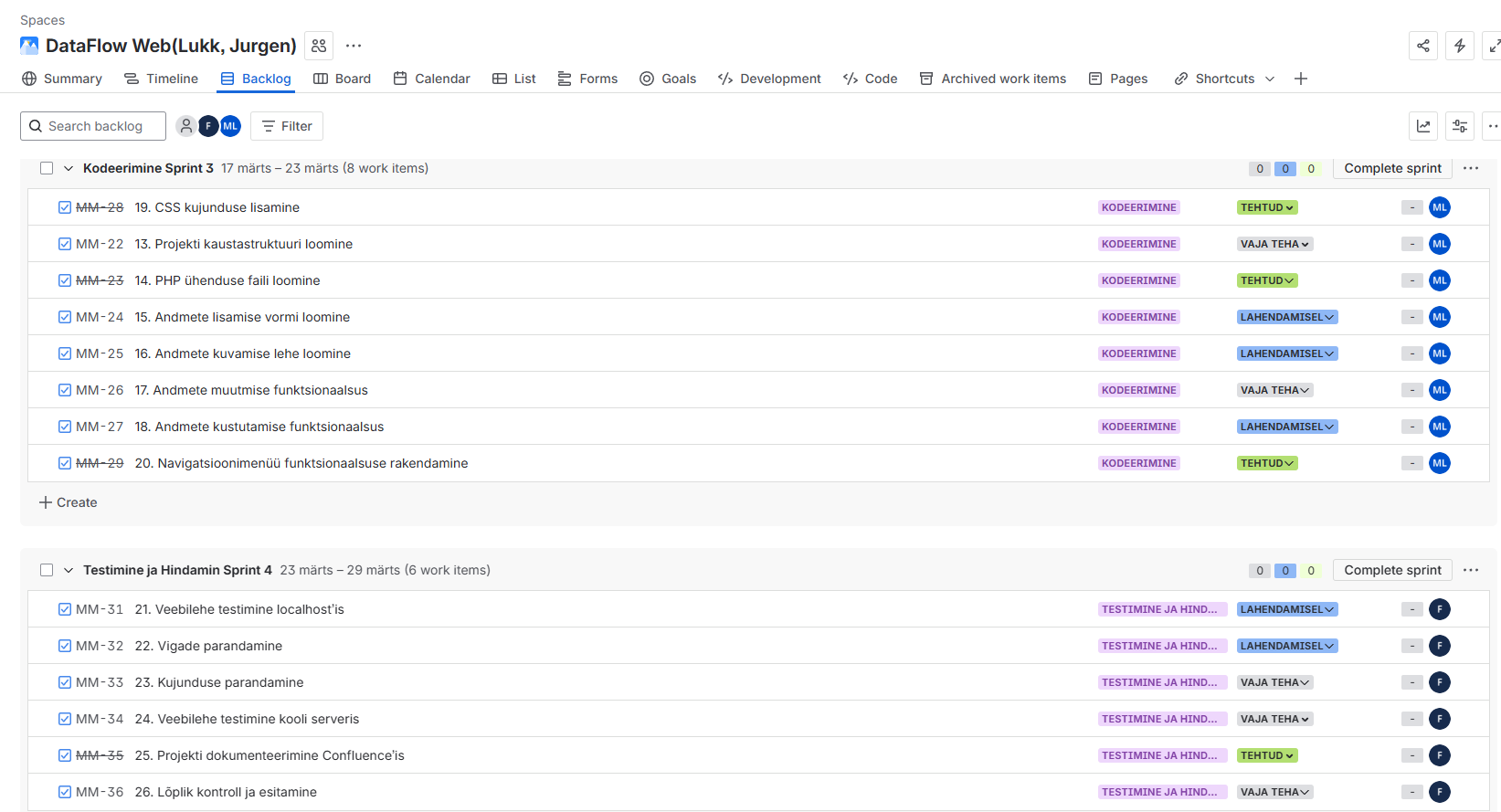Open the automation lightning bolt icon
1501x812 pixels.
(1459, 46)
